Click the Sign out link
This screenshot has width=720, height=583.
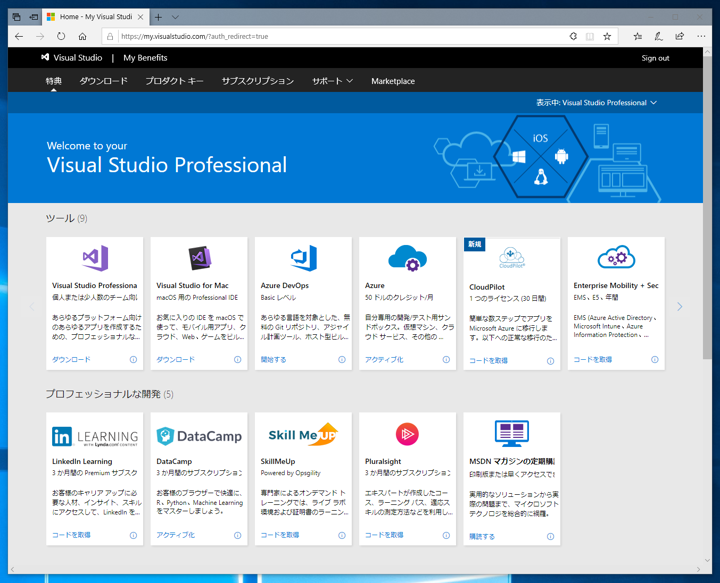pyautogui.click(x=655, y=58)
